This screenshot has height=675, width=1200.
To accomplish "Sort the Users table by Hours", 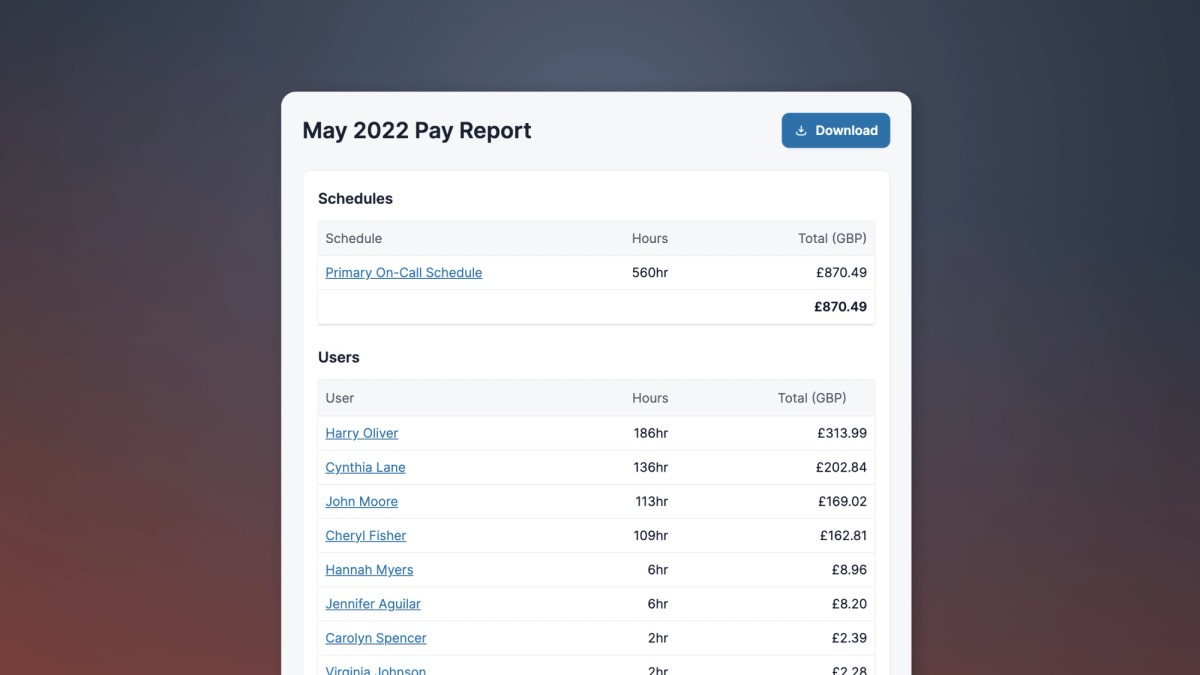I will (649, 398).
